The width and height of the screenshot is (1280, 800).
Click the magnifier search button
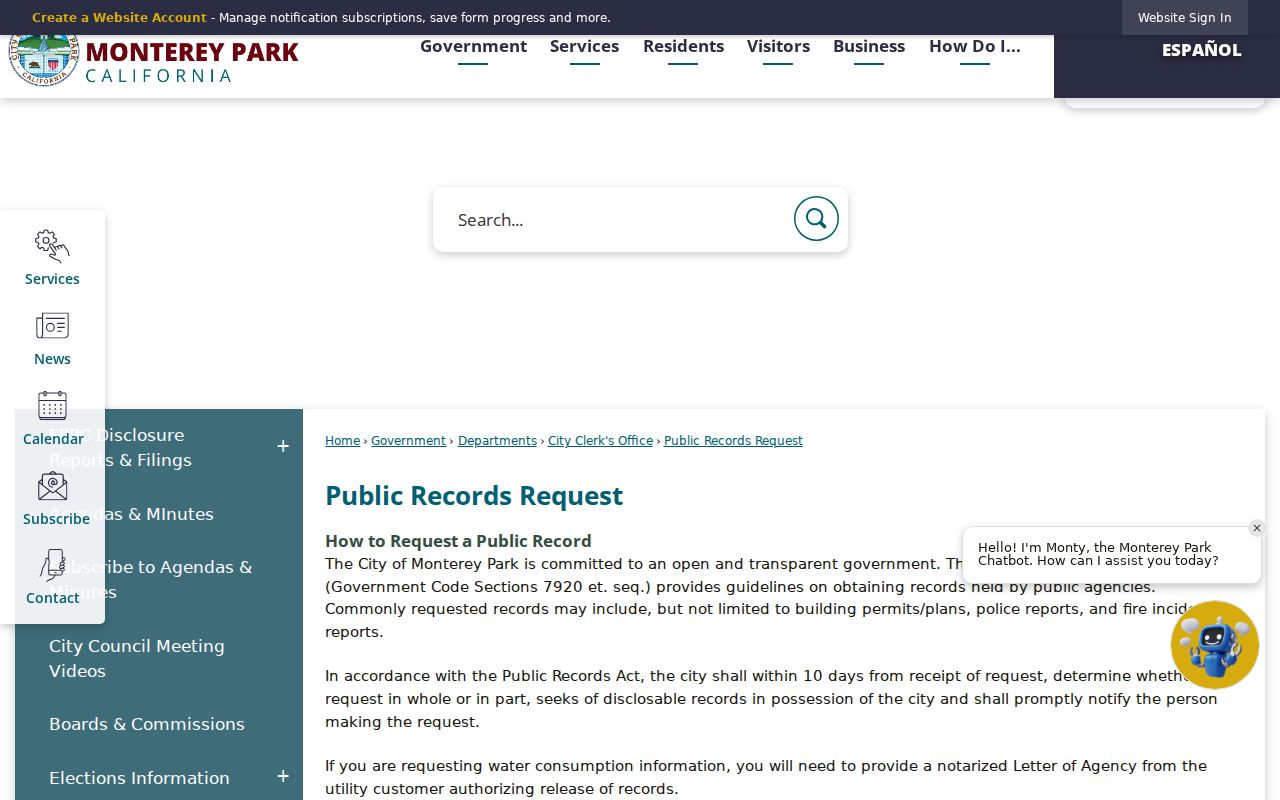click(x=816, y=219)
